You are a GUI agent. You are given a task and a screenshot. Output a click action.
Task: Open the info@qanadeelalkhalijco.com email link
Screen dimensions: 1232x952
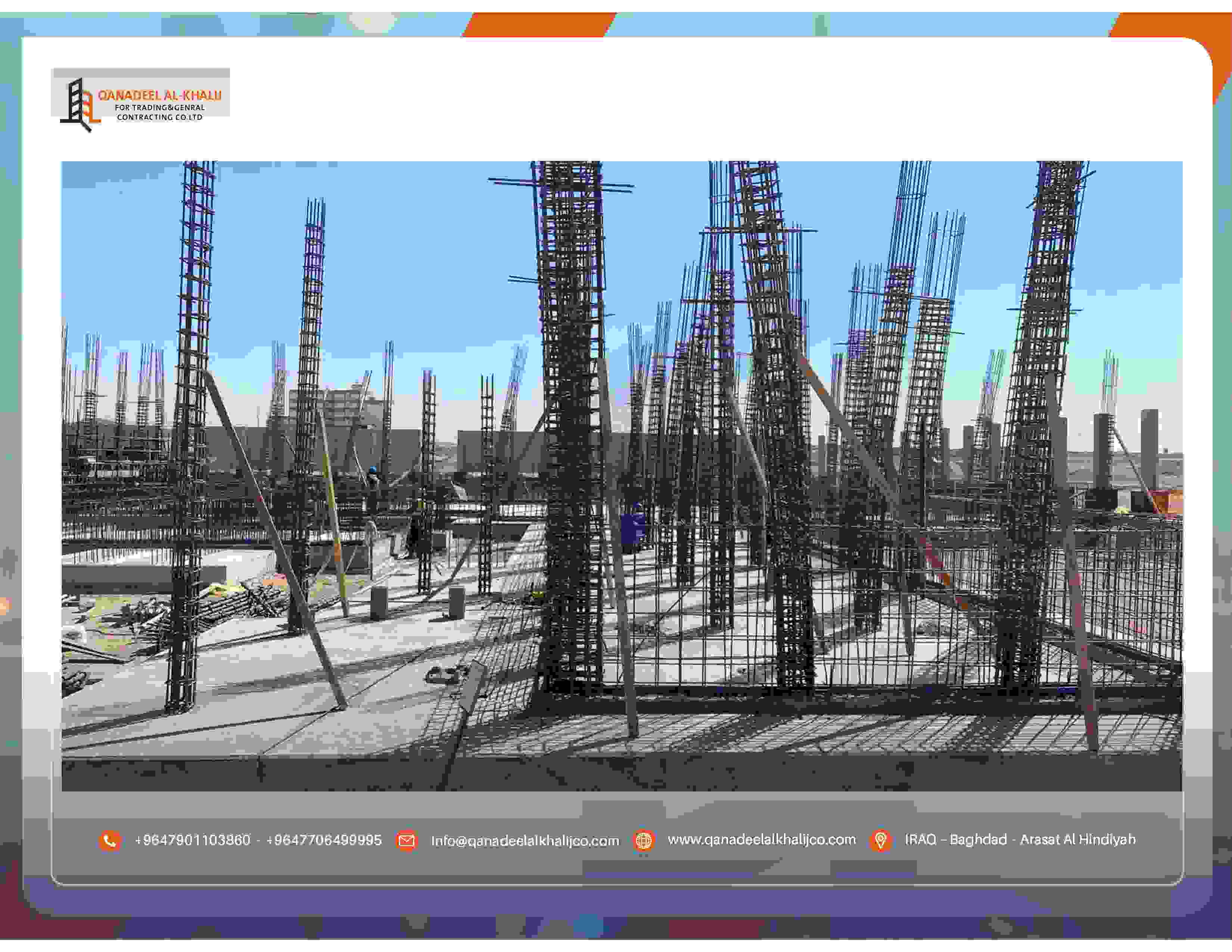pyautogui.click(x=525, y=841)
